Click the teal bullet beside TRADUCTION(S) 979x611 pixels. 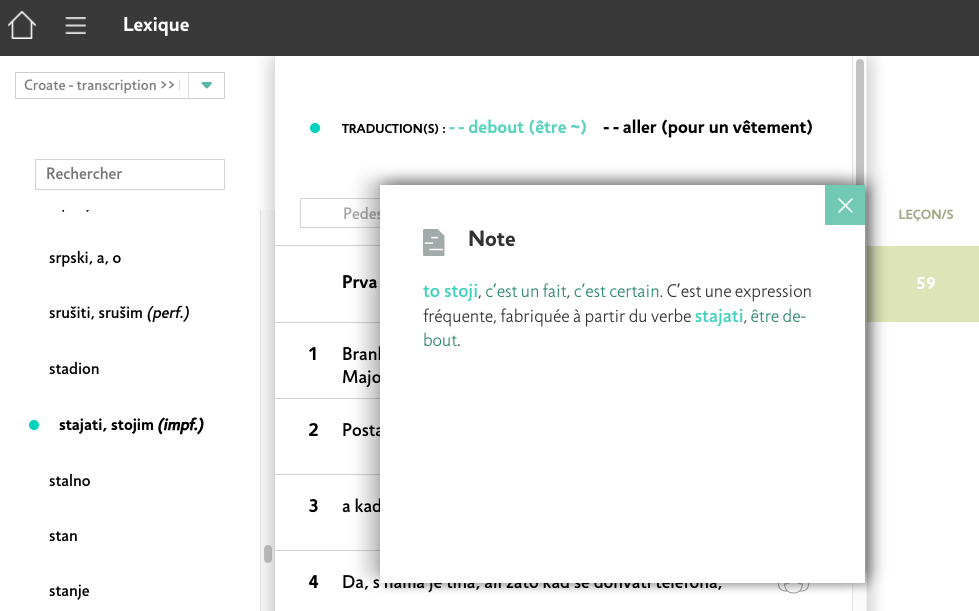[x=315, y=128]
